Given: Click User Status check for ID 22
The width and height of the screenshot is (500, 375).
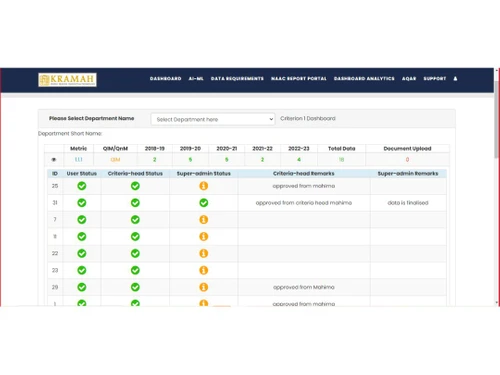Looking at the screenshot, I should coord(82,253).
